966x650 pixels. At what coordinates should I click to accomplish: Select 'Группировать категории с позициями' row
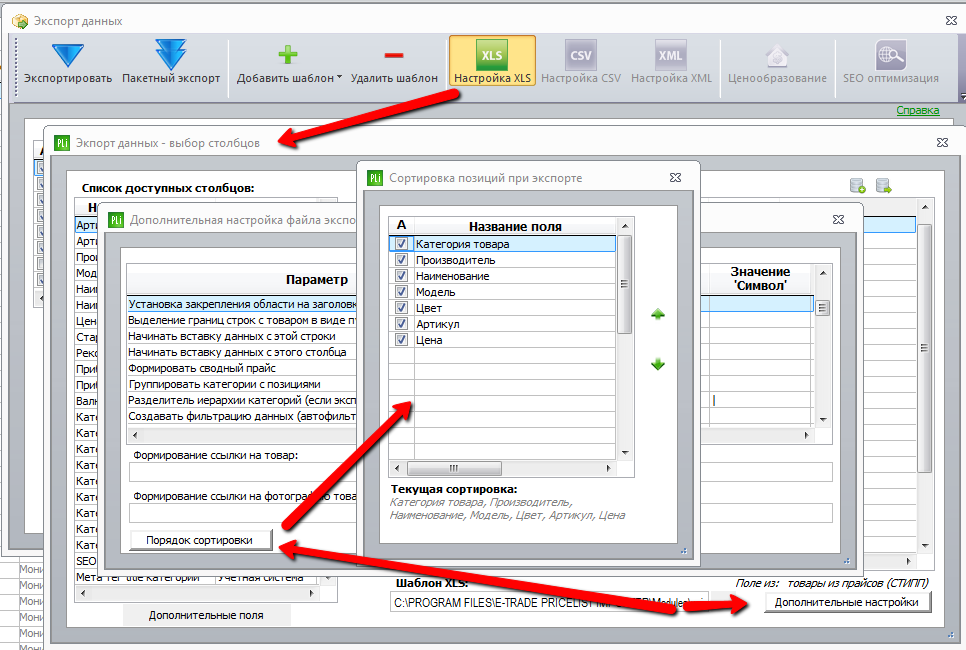(242, 384)
